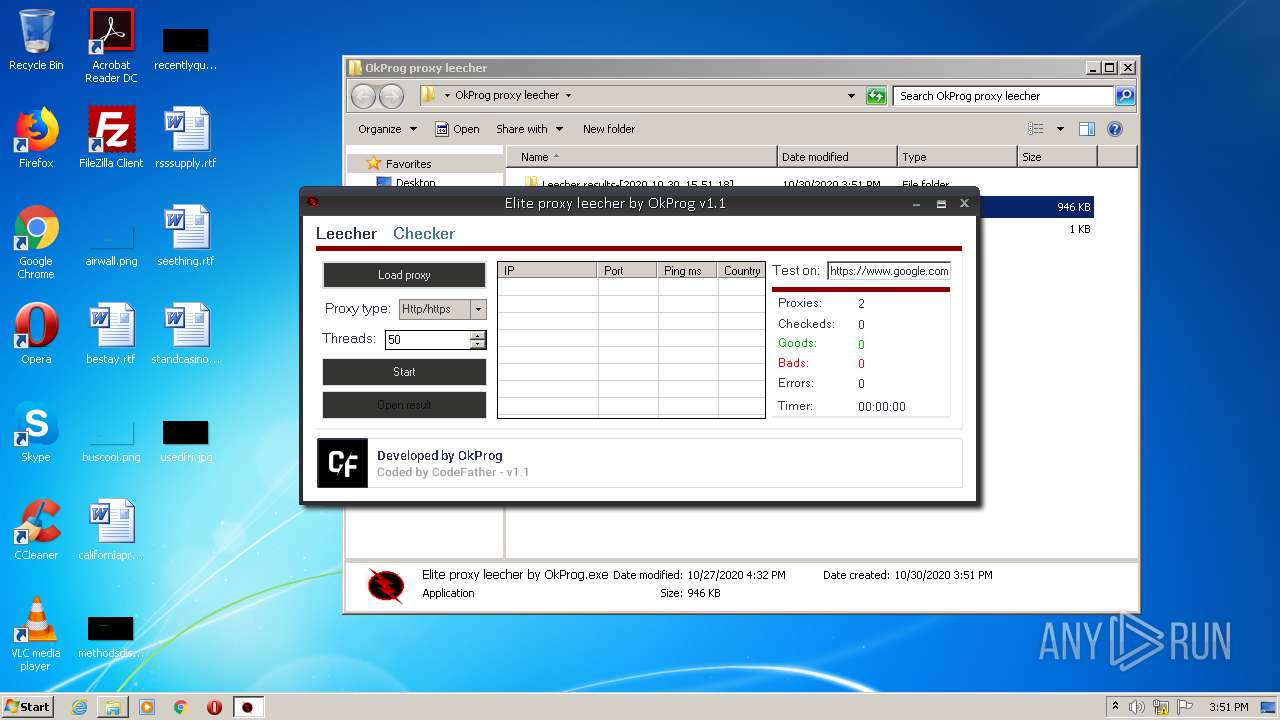This screenshot has height=720, width=1280.
Task: Launch Opera desktop shortcut
Action: pyautogui.click(x=36, y=334)
